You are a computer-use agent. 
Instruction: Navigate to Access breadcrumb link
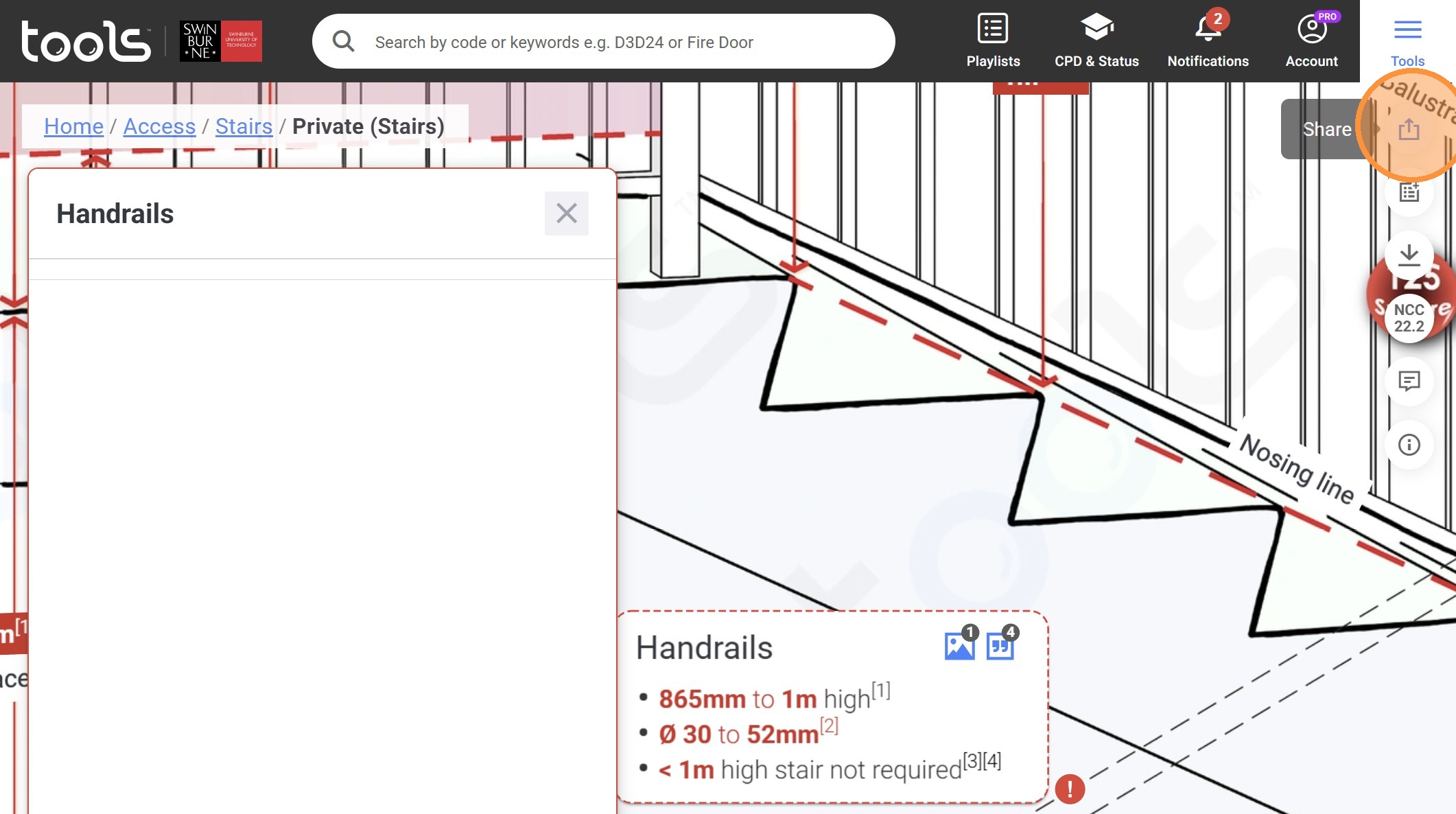pos(159,126)
